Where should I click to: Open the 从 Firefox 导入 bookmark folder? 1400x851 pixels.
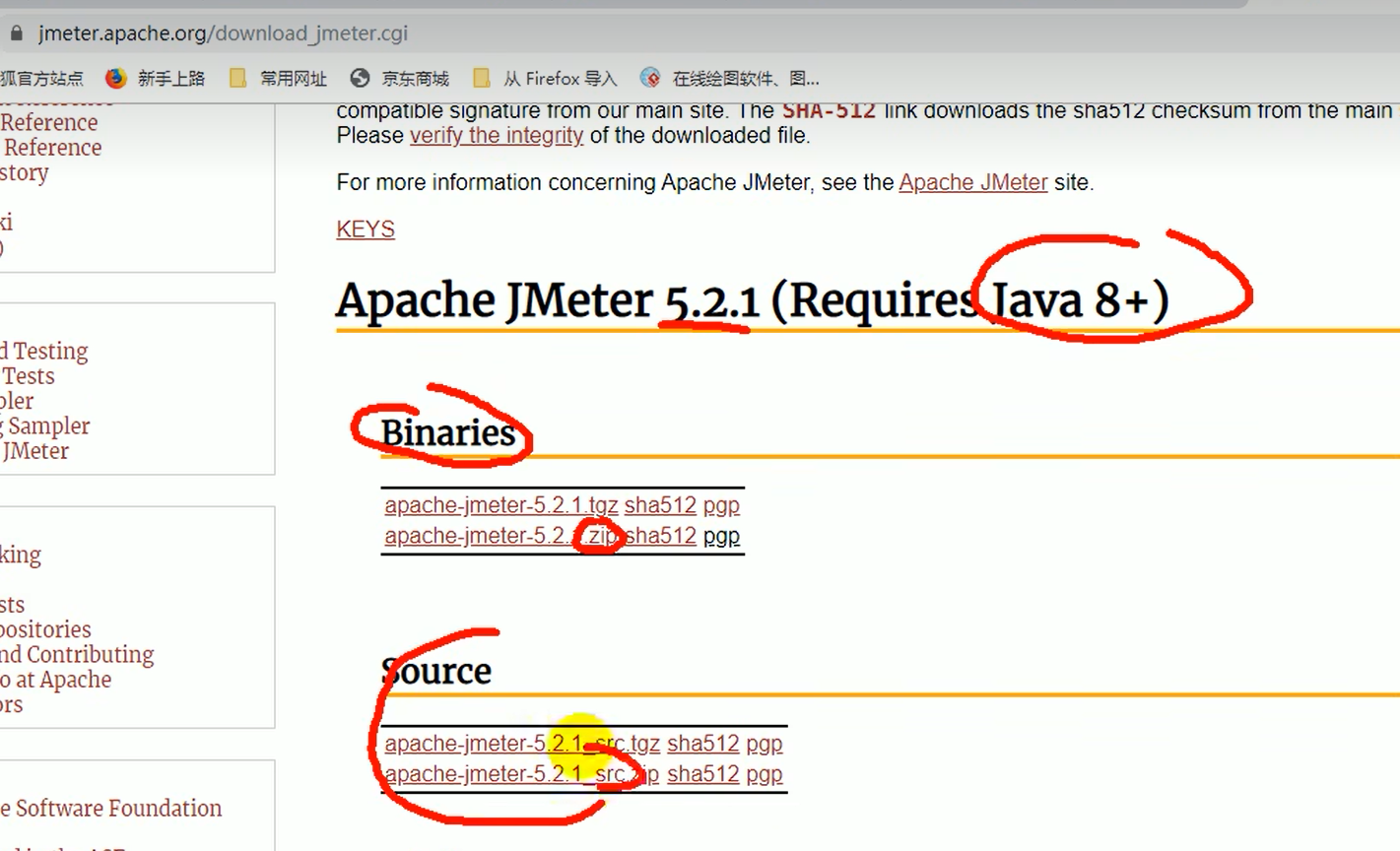545,79
